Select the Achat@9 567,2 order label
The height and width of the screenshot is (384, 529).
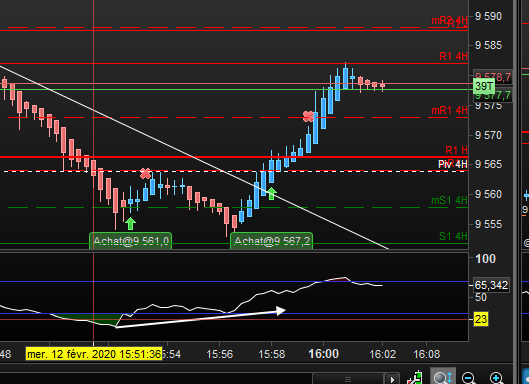[x=272, y=241]
